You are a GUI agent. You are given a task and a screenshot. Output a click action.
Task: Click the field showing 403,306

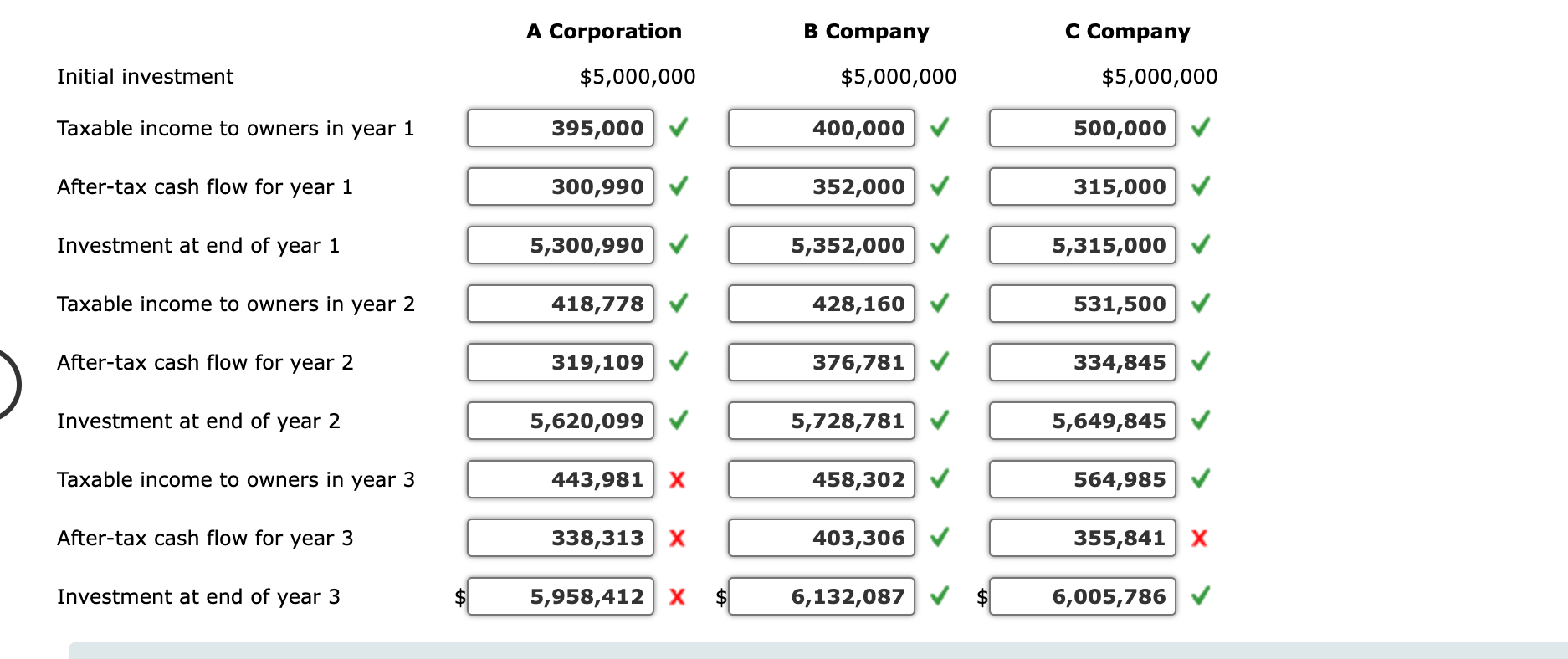click(x=822, y=538)
